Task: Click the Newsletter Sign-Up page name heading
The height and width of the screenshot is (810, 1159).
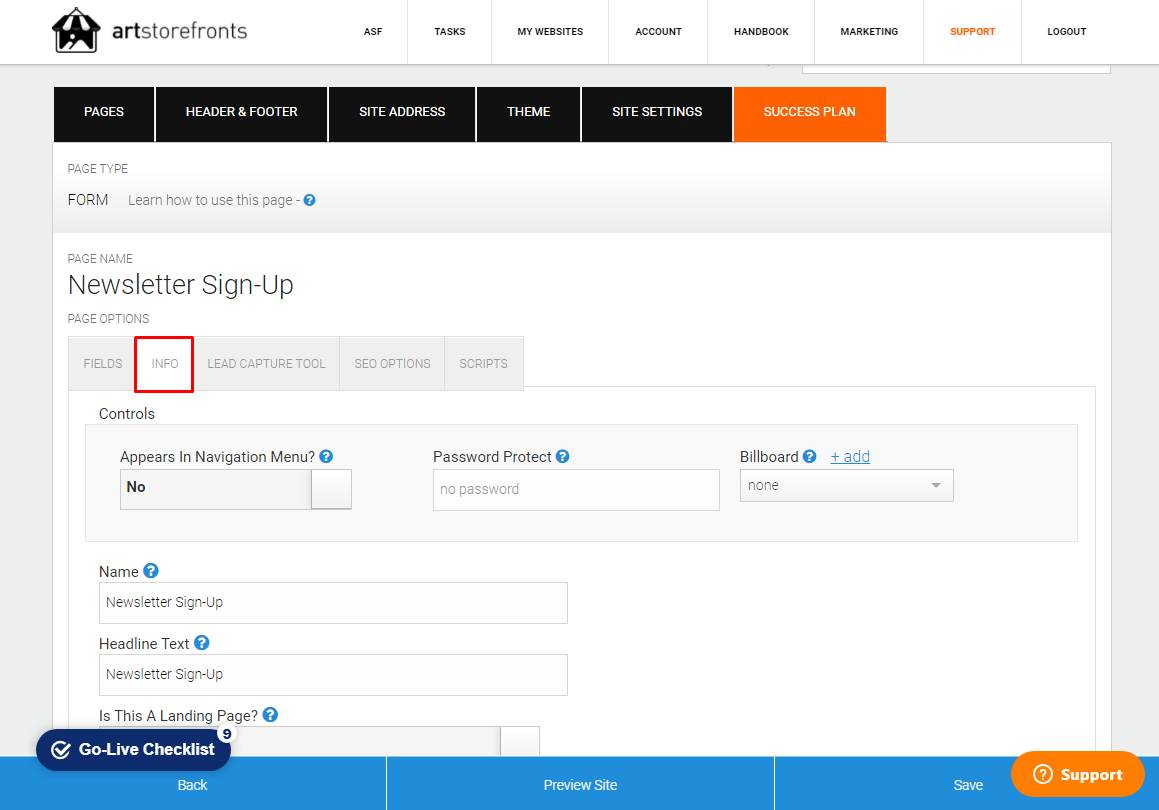Action: click(x=180, y=285)
